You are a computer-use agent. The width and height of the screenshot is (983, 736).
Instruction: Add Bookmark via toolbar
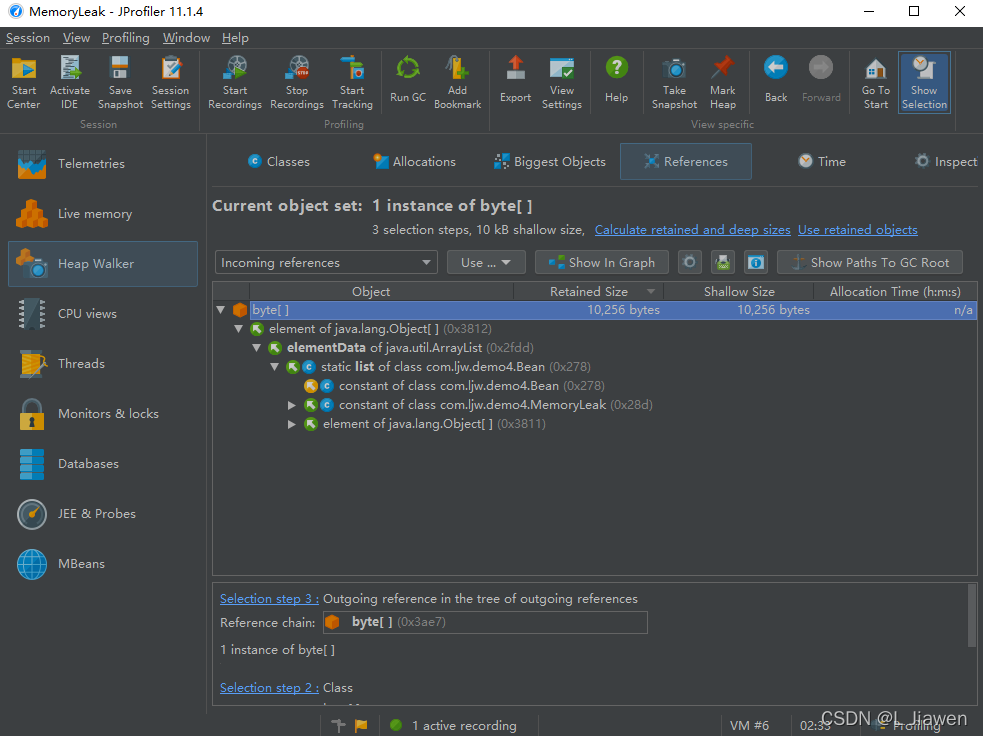click(x=458, y=83)
